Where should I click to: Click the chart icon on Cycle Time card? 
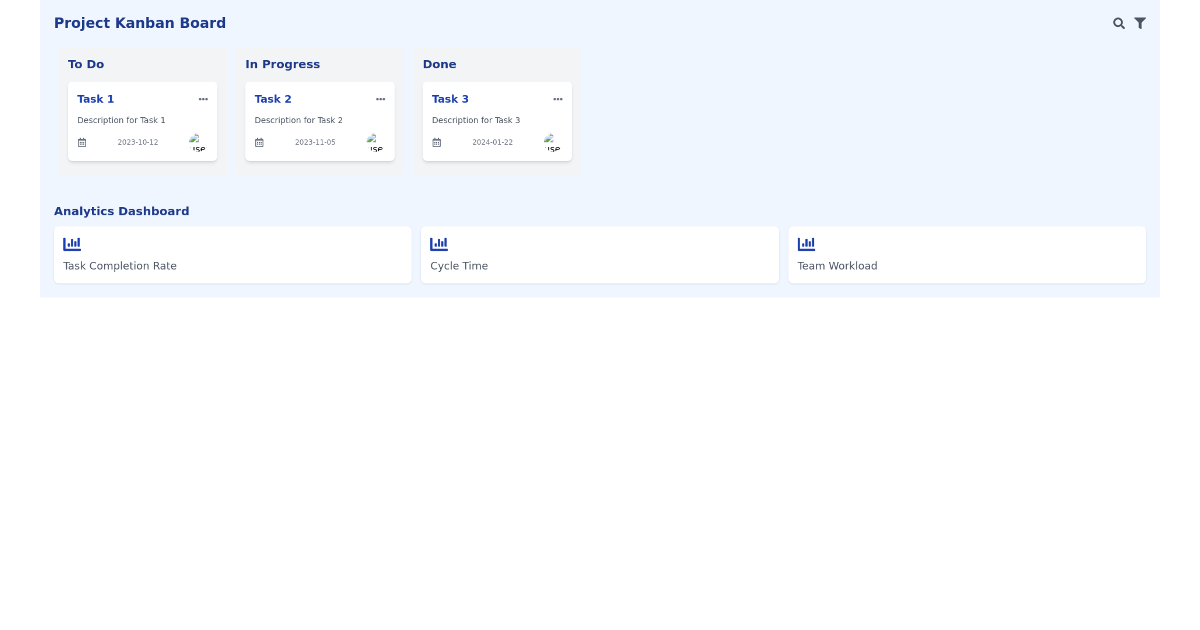(x=438, y=242)
